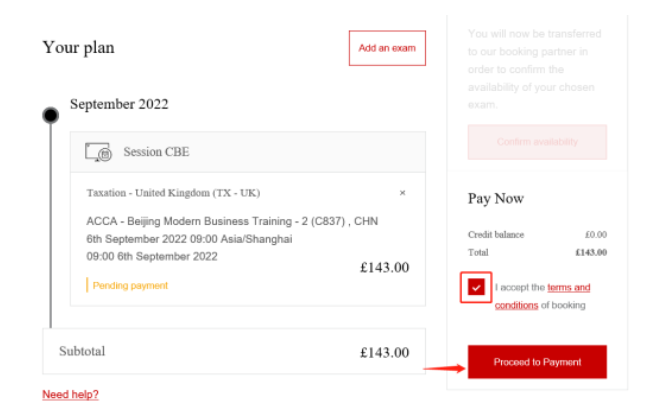Screen dimensions: 668x409
Task: Click the Subtotal label
Action: click(x=82, y=351)
